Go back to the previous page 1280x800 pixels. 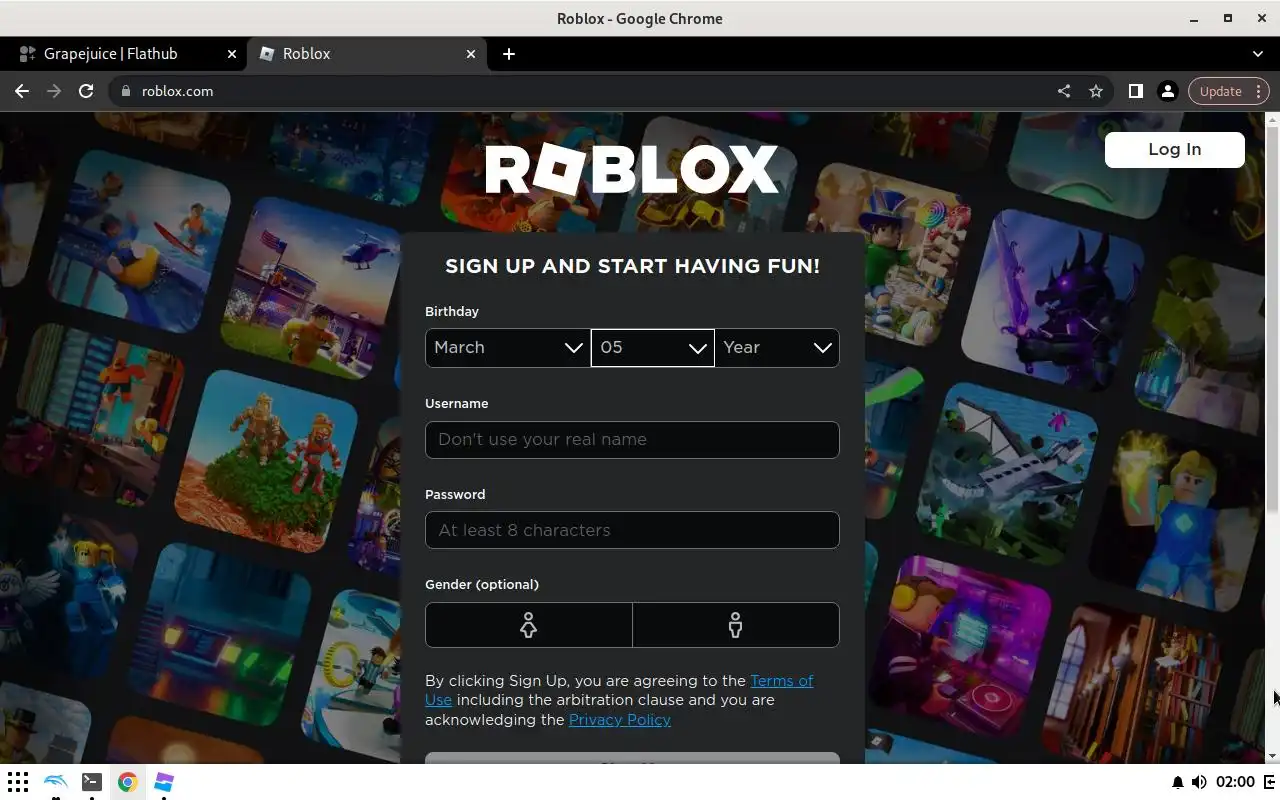pyautogui.click(x=22, y=91)
